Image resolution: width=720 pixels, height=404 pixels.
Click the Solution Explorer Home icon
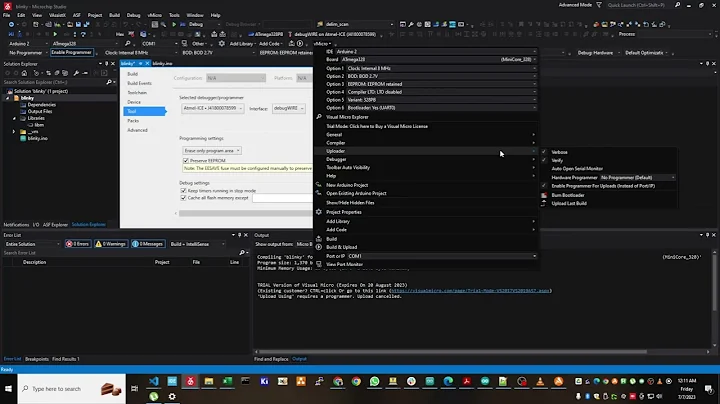(x=24, y=73)
